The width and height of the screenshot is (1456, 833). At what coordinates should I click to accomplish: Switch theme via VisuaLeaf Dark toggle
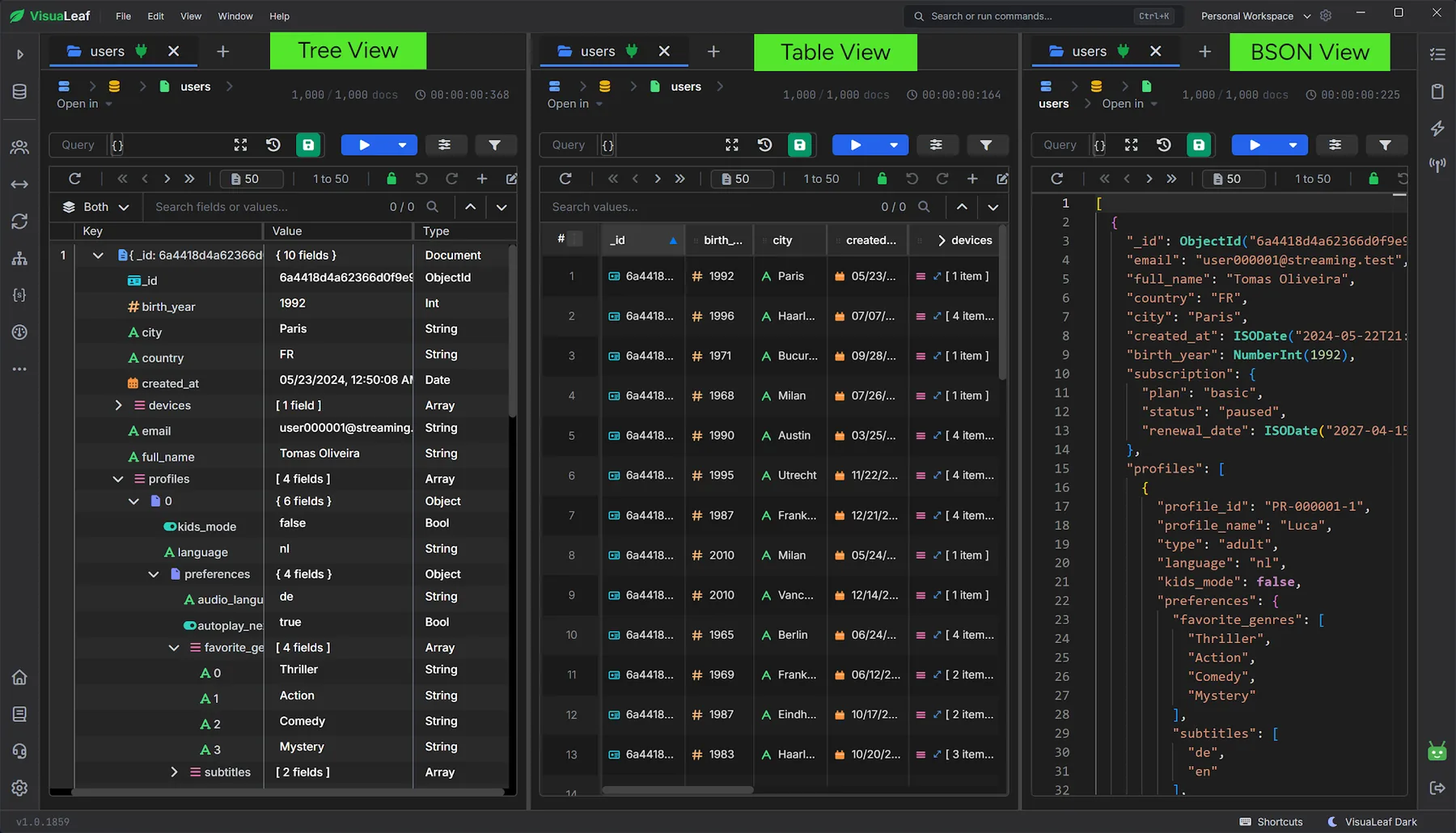(1372, 822)
